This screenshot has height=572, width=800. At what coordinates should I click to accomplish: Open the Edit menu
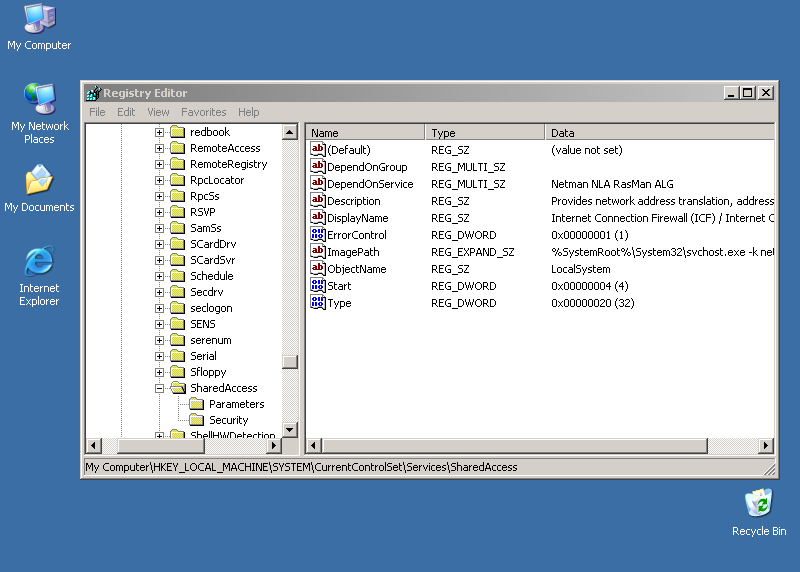tap(126, 112)
